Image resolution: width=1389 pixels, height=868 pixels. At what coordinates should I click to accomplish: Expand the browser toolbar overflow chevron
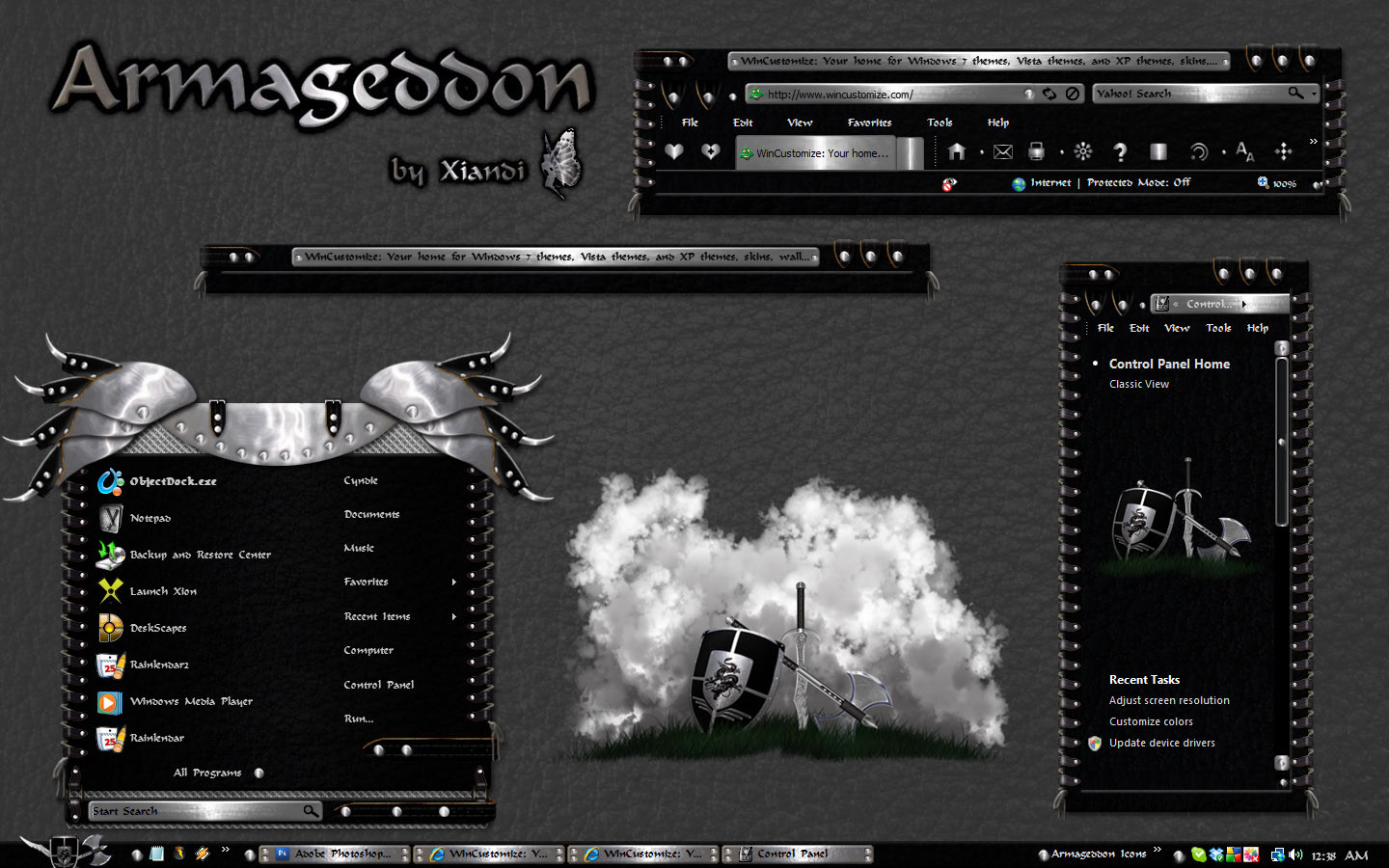point(1313,142)
